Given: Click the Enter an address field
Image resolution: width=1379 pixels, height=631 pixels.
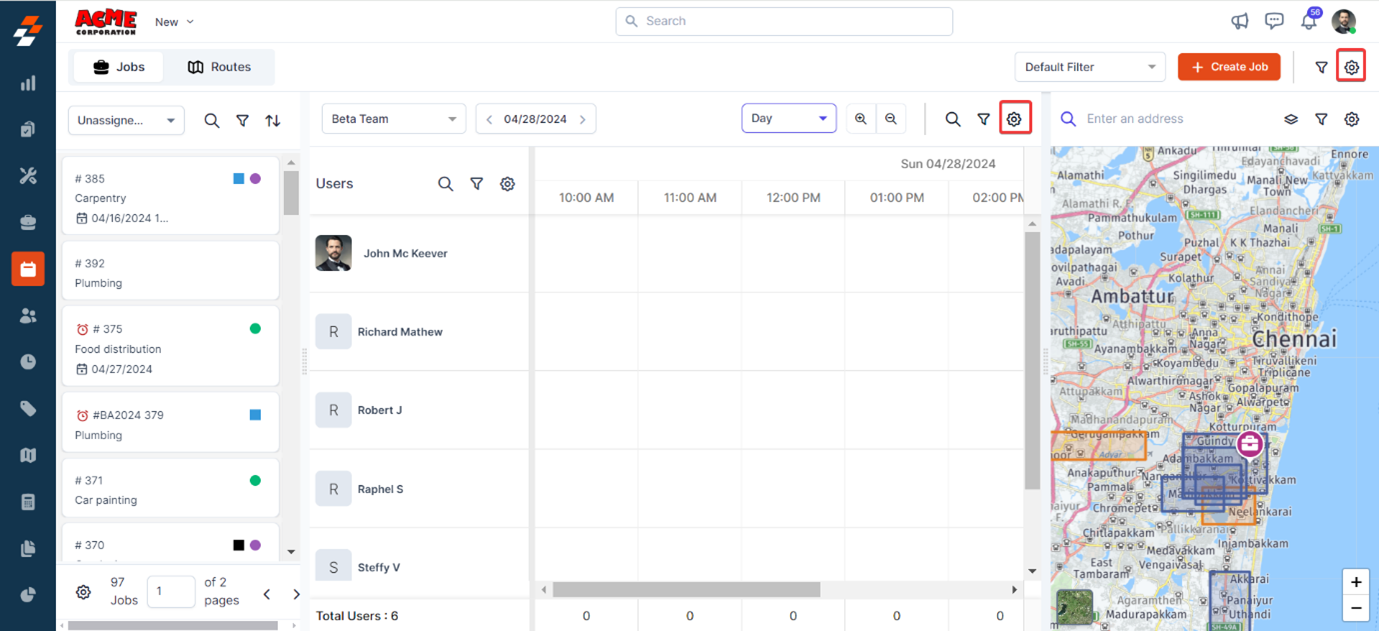Looking at the screenshot, I should click(x=1175, y=119).
